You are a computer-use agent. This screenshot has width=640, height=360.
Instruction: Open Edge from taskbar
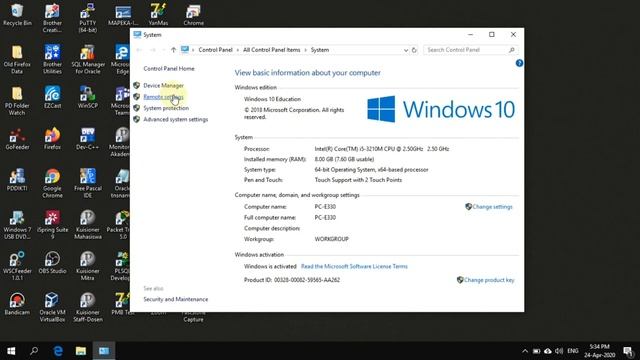click(58, 351)
